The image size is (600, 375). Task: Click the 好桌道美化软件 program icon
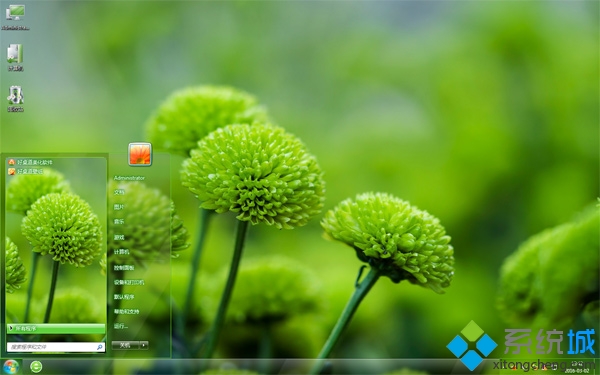[x=11, y=162]
